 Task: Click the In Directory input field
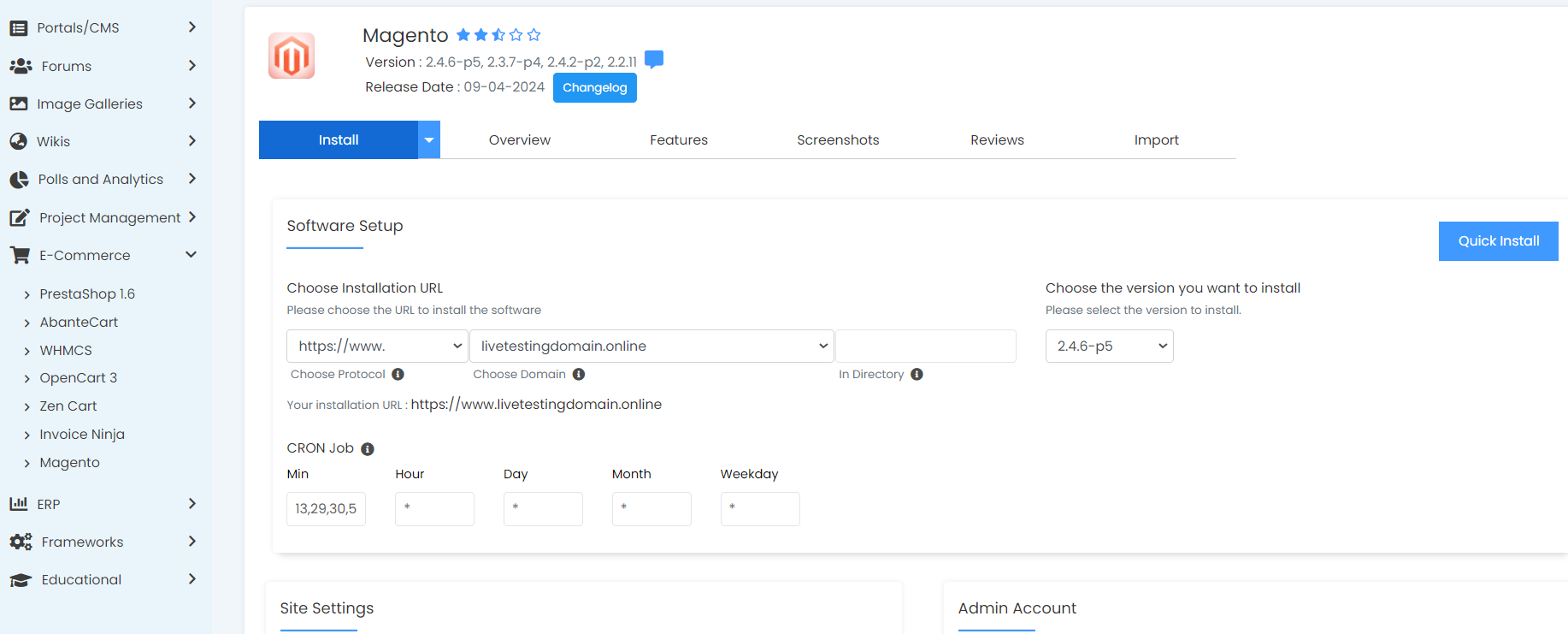click(926, 346)
